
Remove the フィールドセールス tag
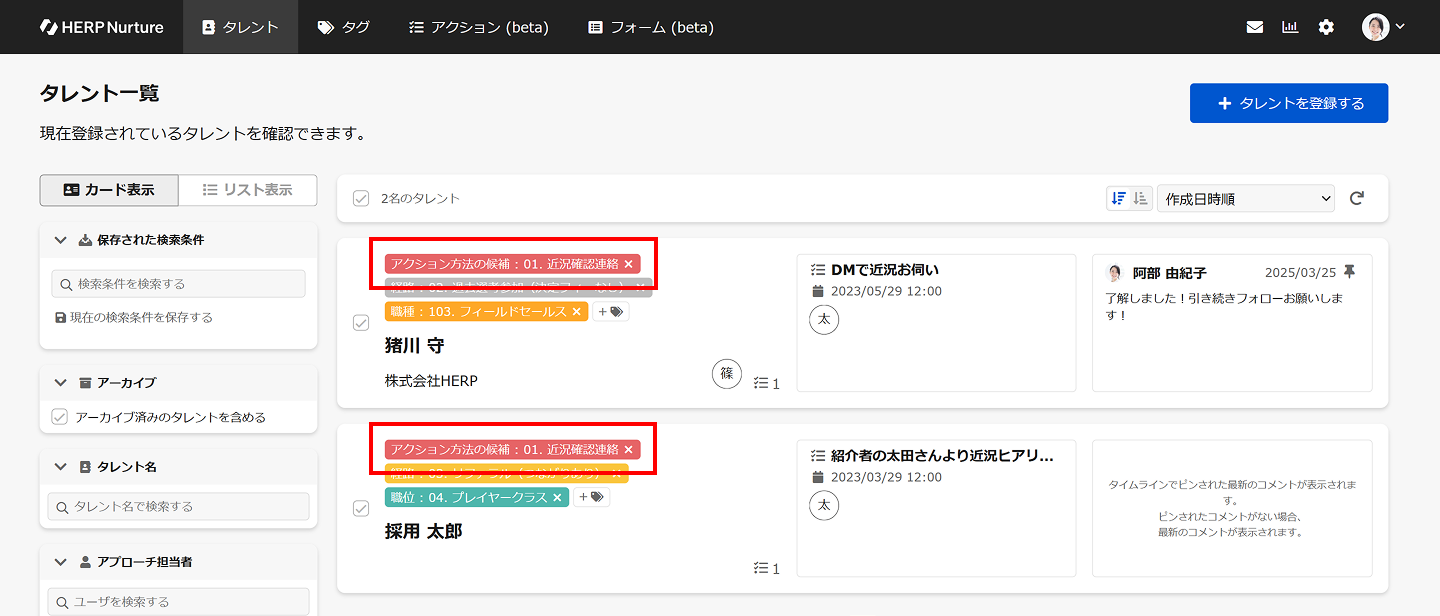576,312
